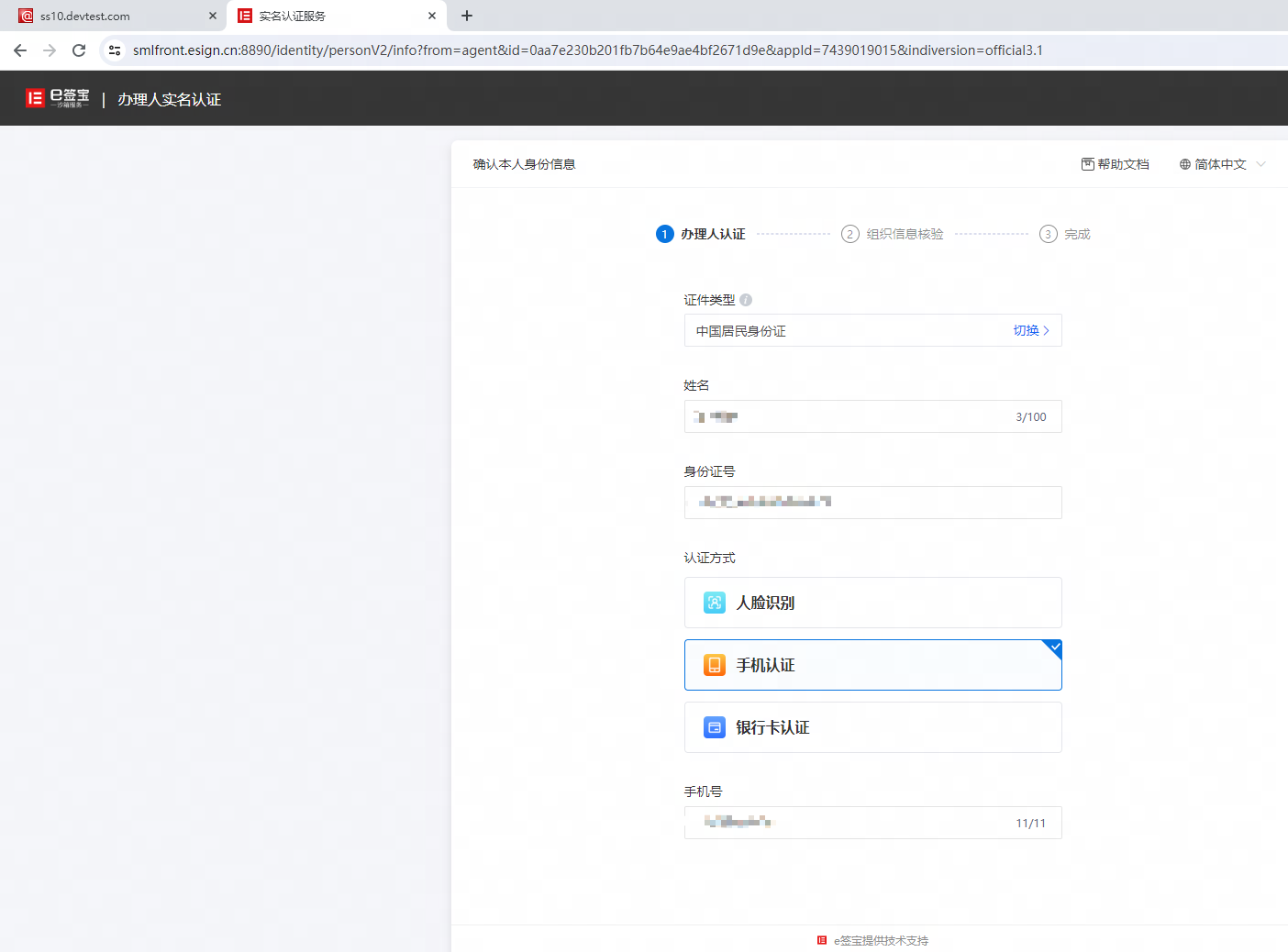The image size is (1288, 952).
Task: Click the 身份证号 input field
Action: 873,503
